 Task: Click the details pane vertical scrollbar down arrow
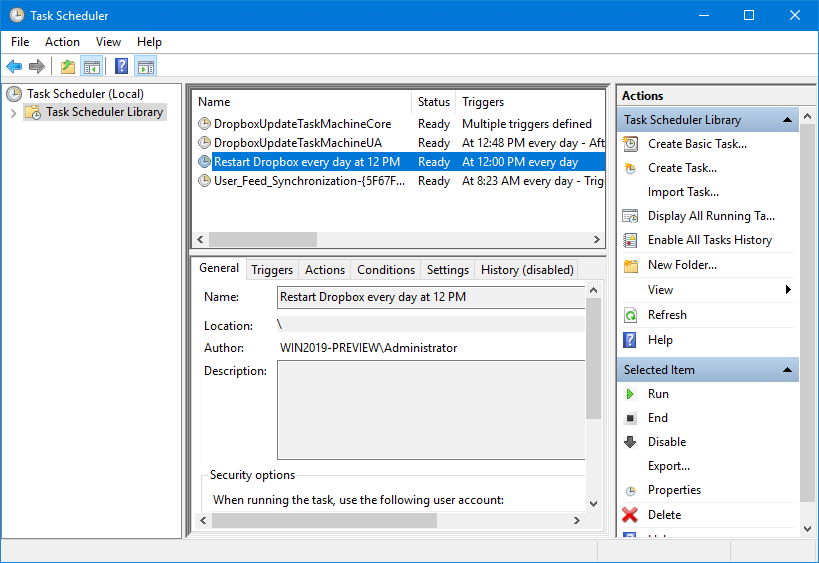point(593,503)
